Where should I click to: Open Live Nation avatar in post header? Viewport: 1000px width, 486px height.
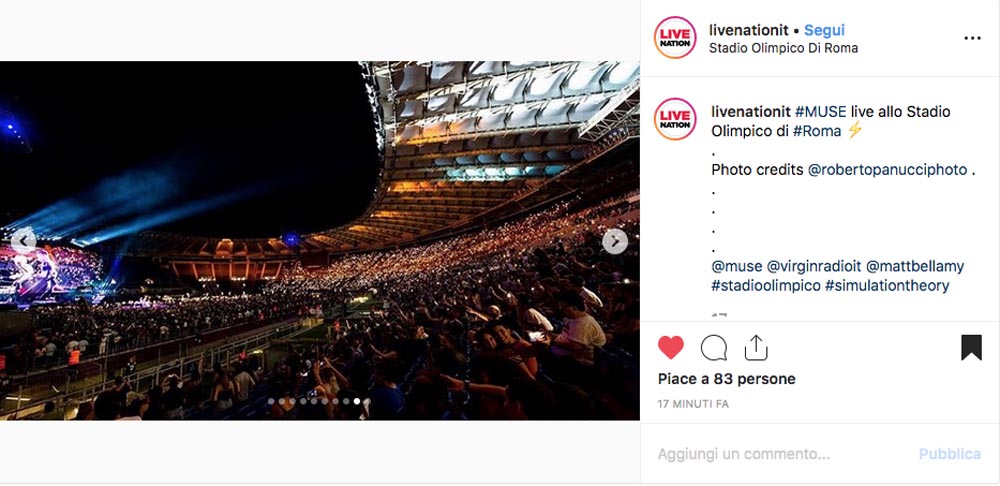pos(675,38)
